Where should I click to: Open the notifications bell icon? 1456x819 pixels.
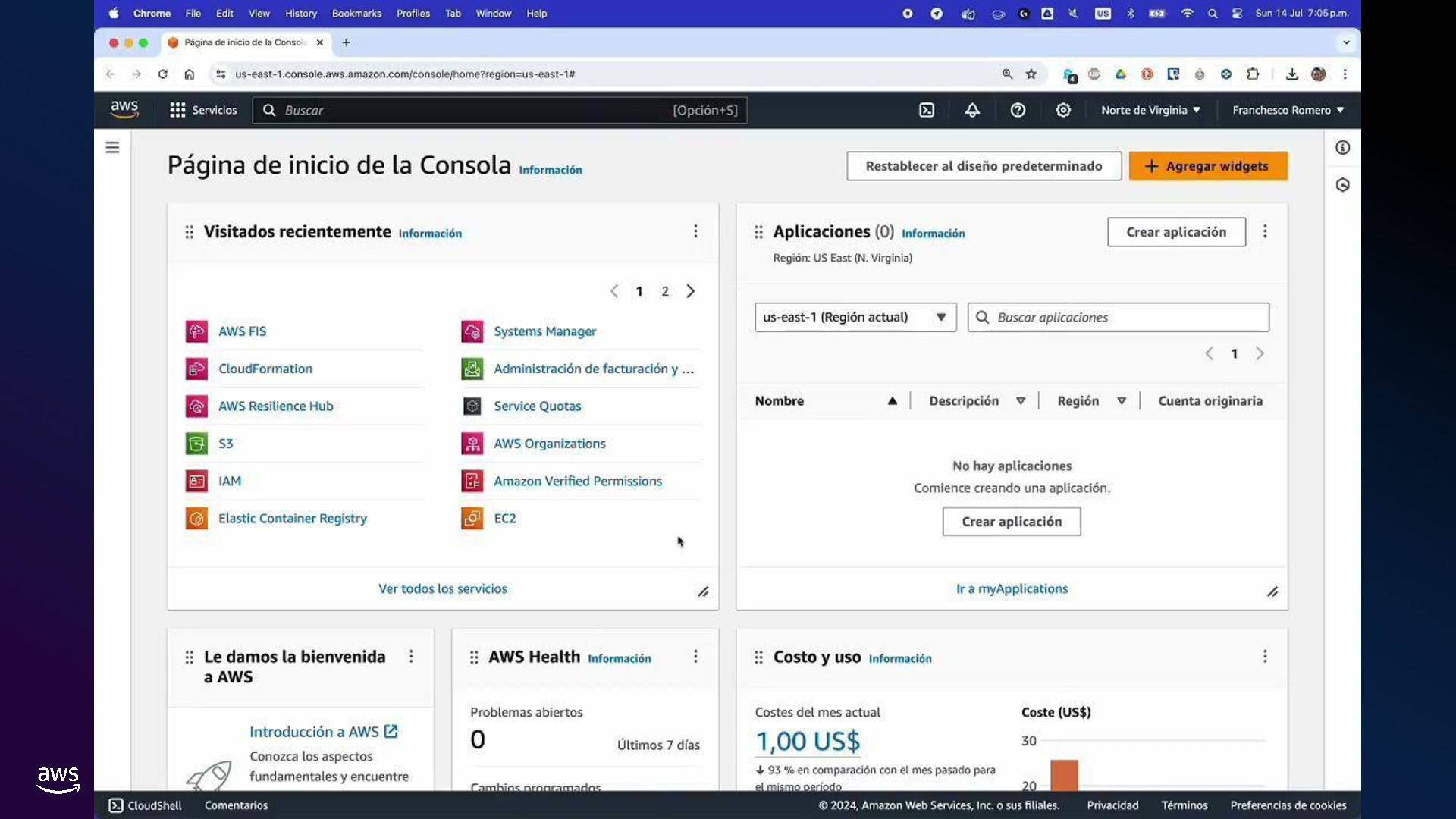click(x=972, y=110)
